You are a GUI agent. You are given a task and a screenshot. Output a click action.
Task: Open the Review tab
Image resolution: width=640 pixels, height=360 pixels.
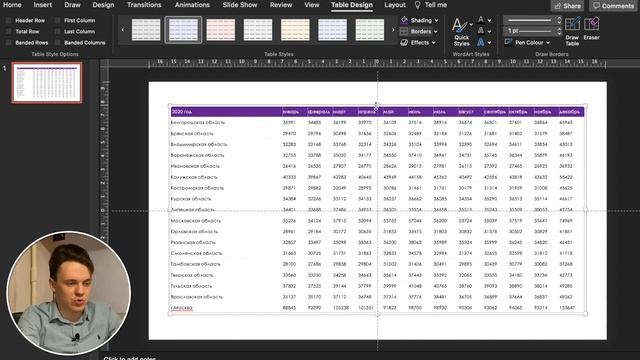point(281,5)
